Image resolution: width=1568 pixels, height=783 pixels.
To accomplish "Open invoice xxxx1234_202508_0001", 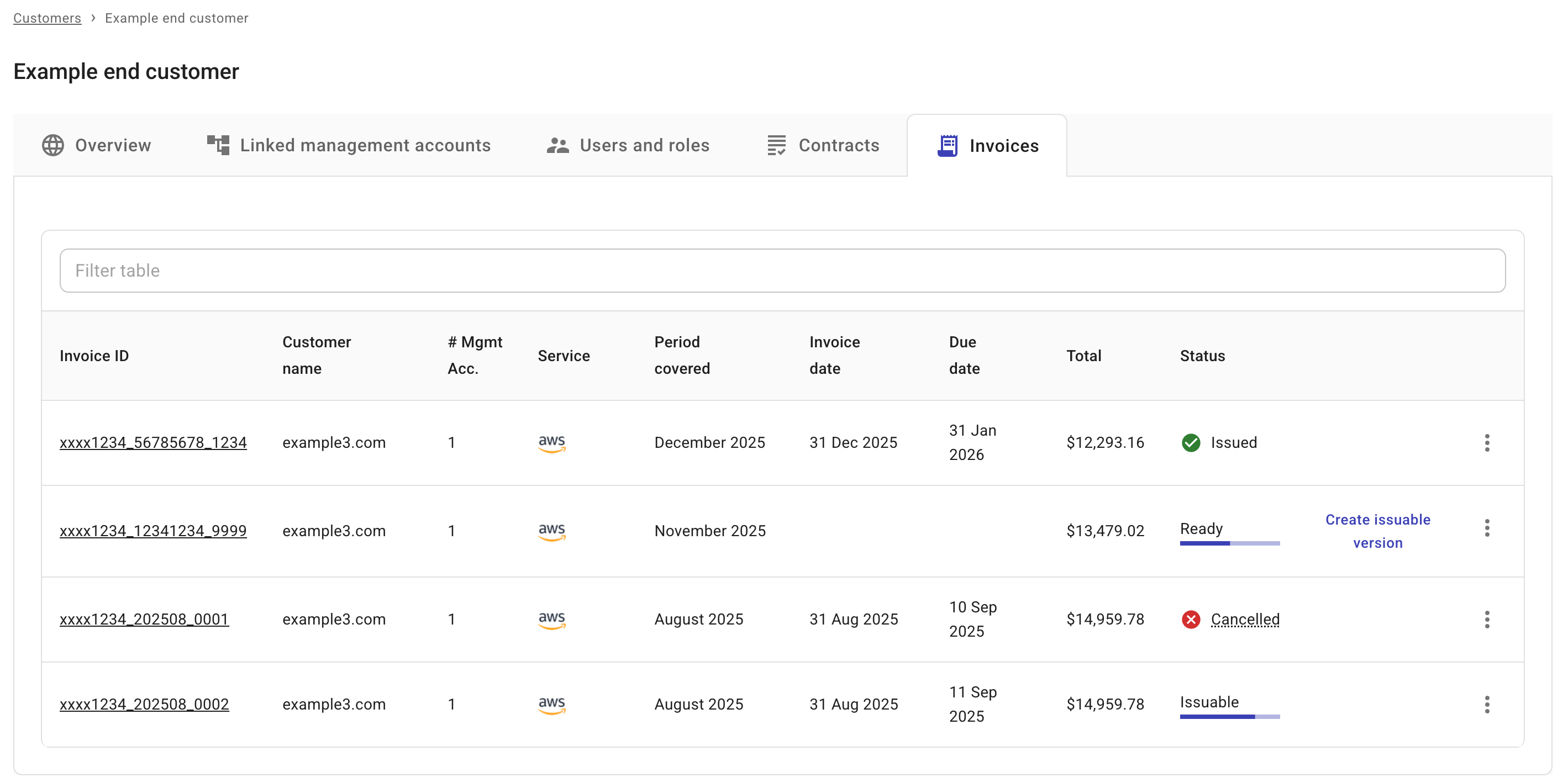I will (x=144, y=620).
